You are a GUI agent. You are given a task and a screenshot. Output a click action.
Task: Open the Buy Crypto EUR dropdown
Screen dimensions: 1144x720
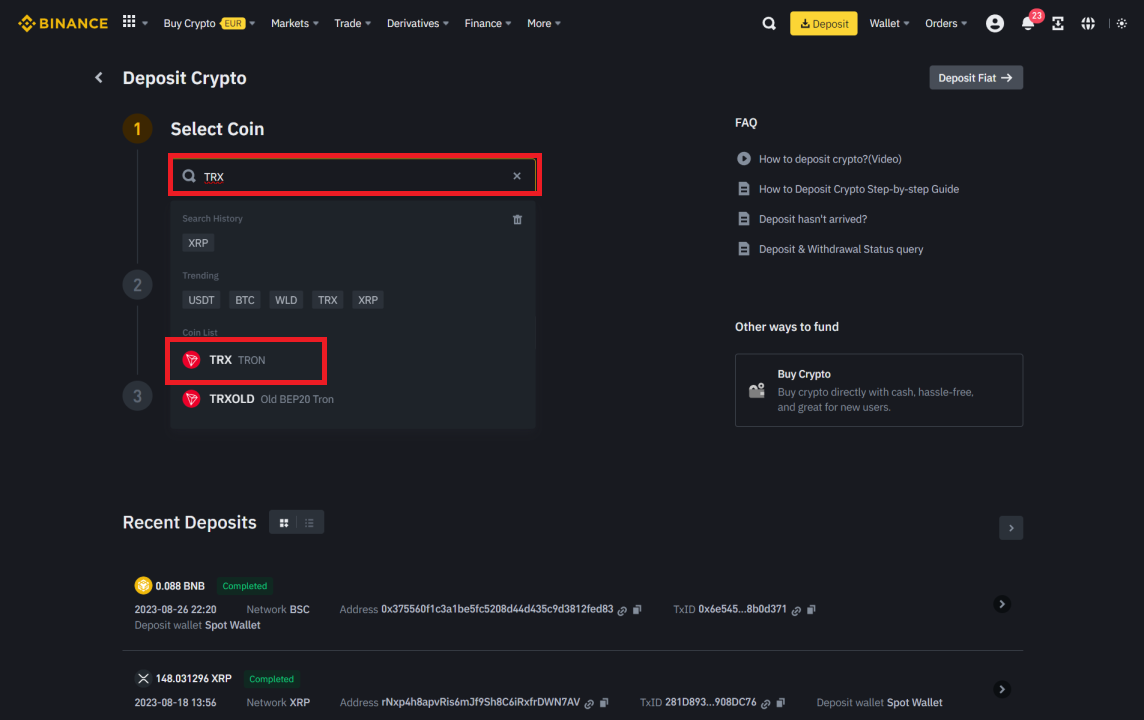[x=209, y=23]
